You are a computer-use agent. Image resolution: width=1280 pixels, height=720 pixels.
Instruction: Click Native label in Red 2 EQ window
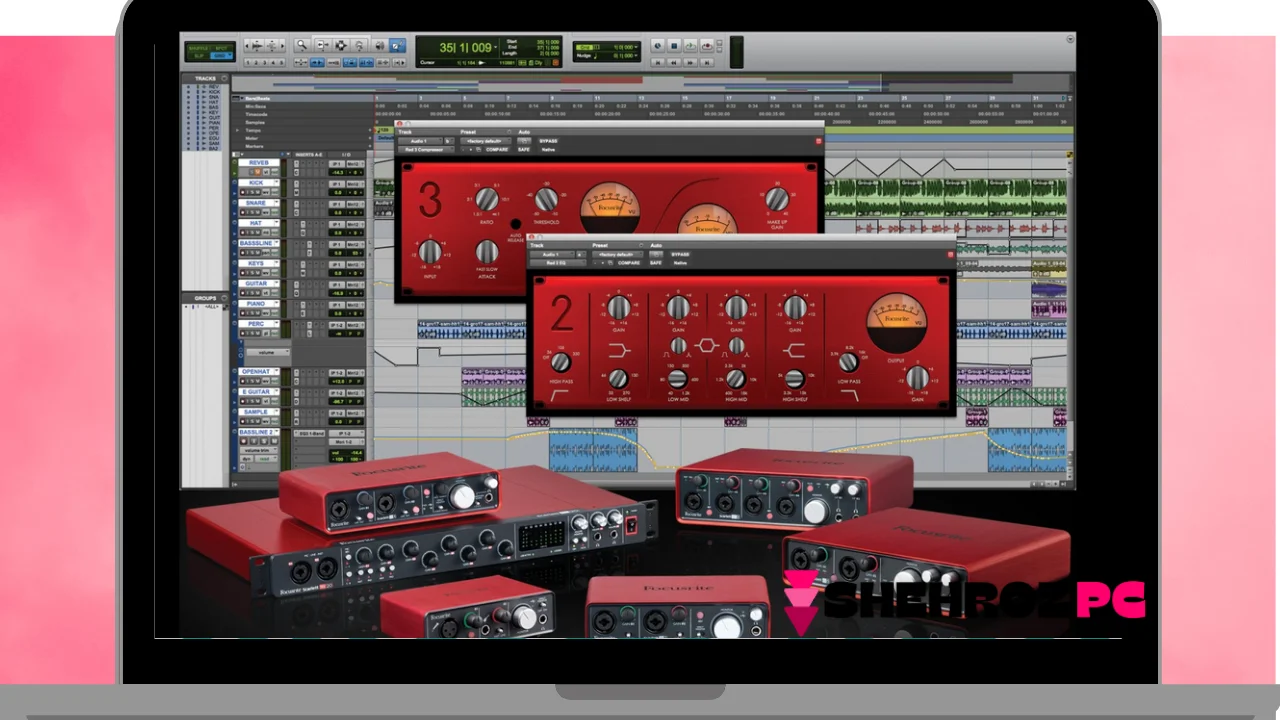click(x=680, y=263)
